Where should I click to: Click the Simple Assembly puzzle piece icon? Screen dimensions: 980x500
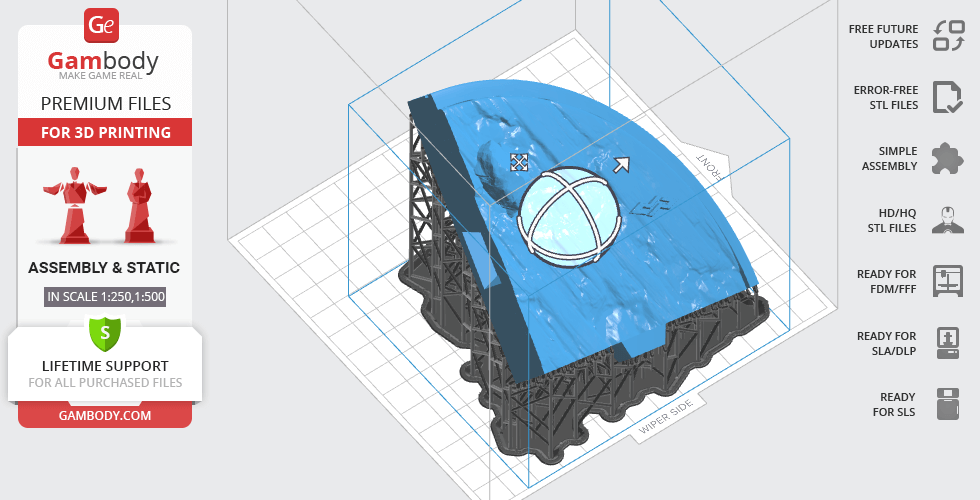coord(947,158)
